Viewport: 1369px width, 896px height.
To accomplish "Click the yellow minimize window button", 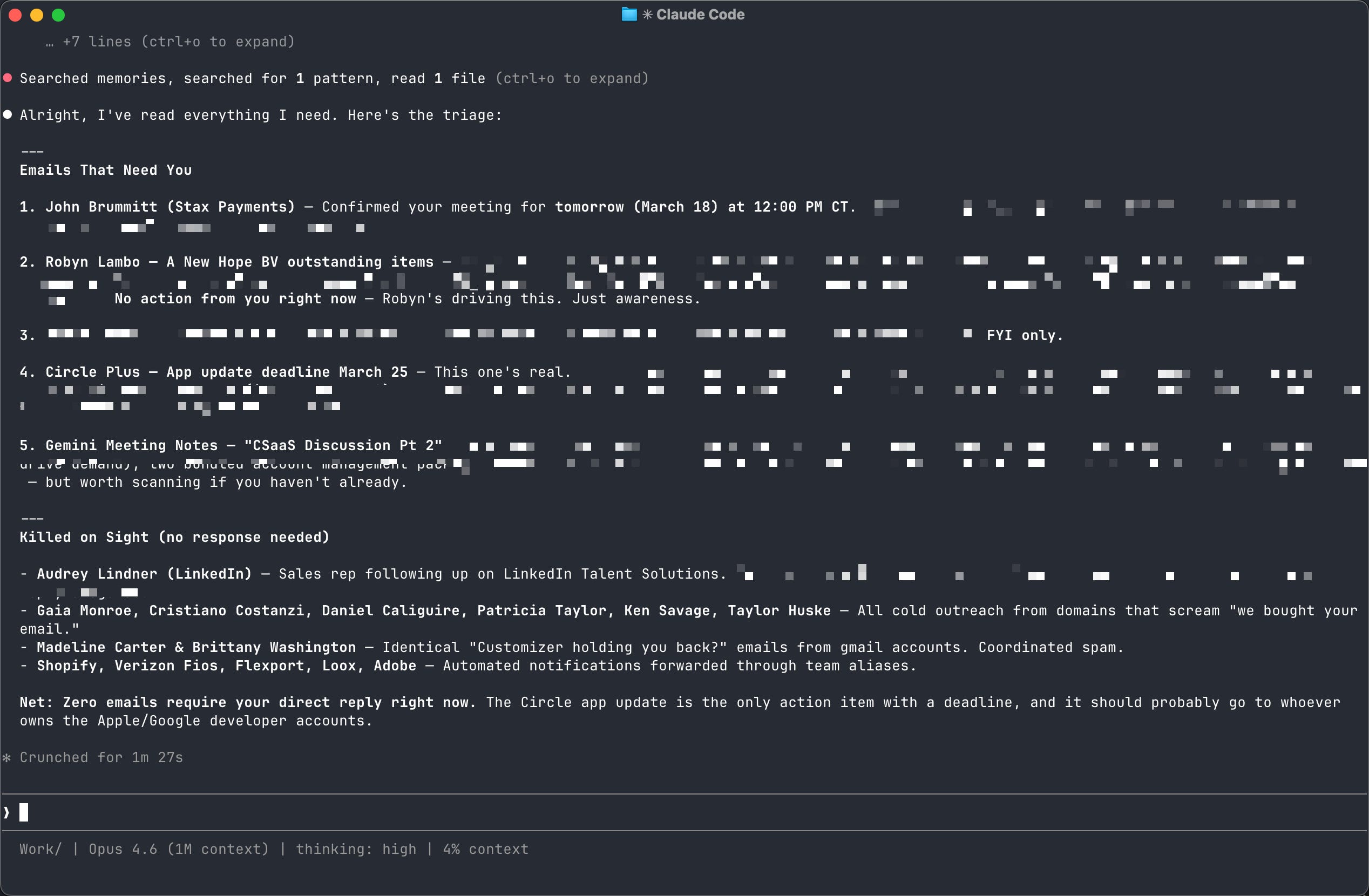I will 37,15.
